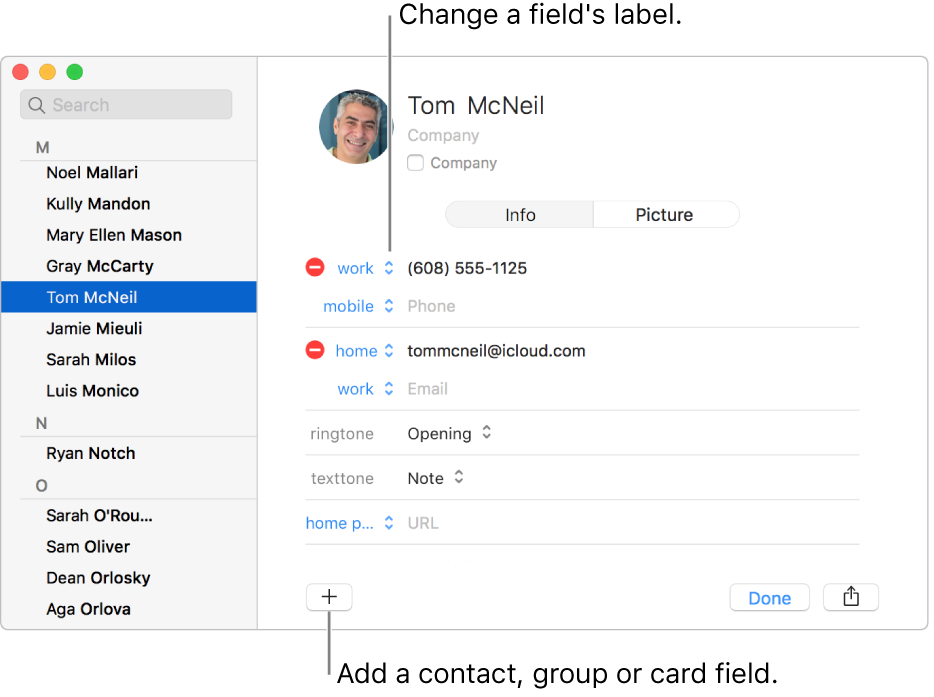Close the Contacts window with red button
Screen dimensions: 934x697
21,72
